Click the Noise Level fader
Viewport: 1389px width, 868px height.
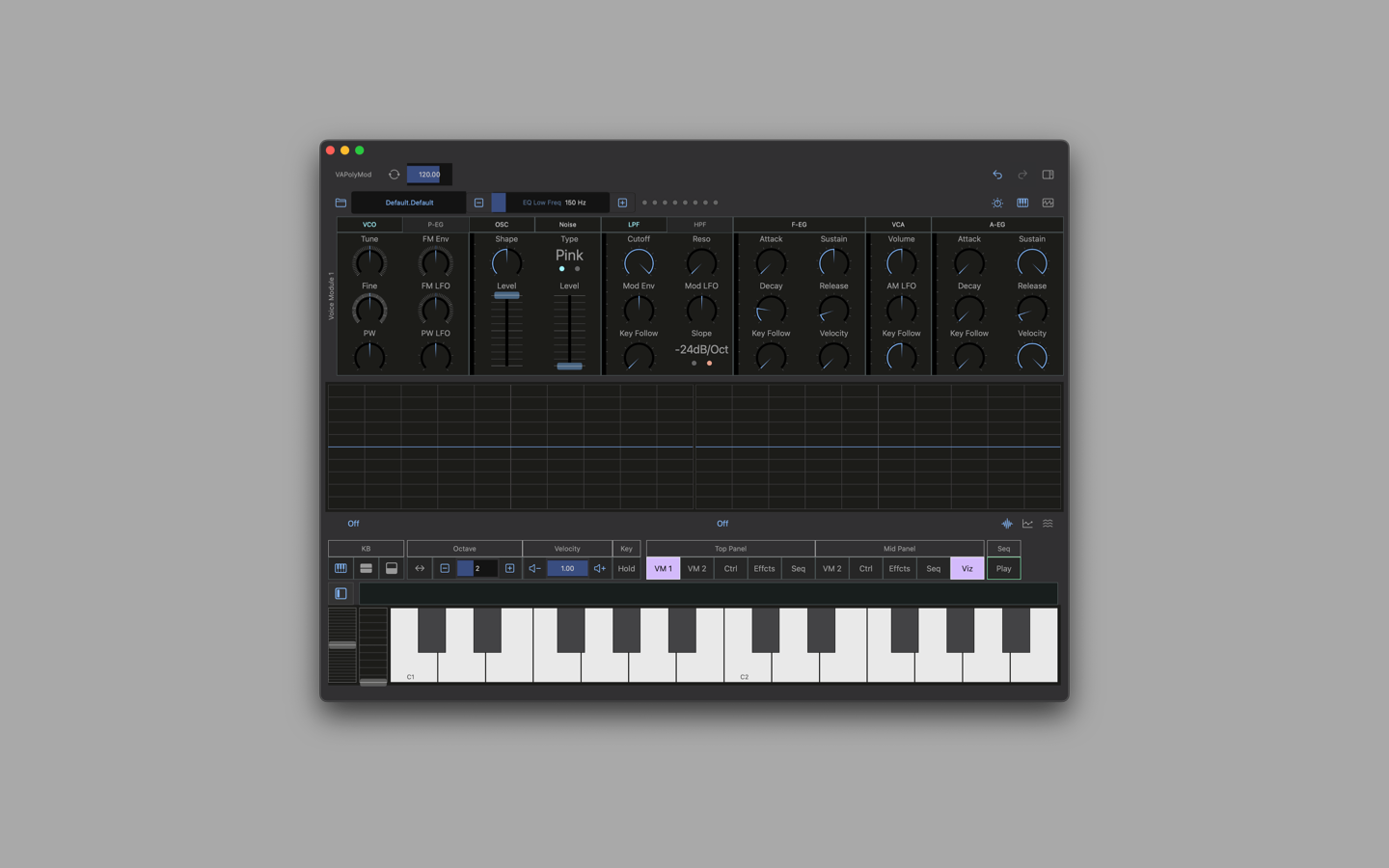point(569,331)
